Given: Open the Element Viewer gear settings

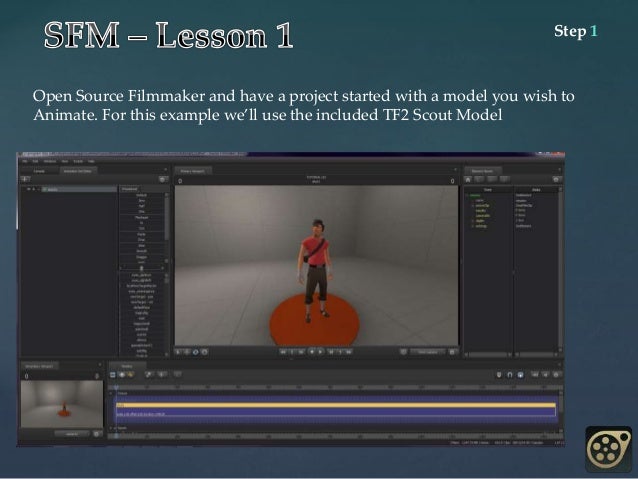Looking at the screenshot, I should 556,179.
